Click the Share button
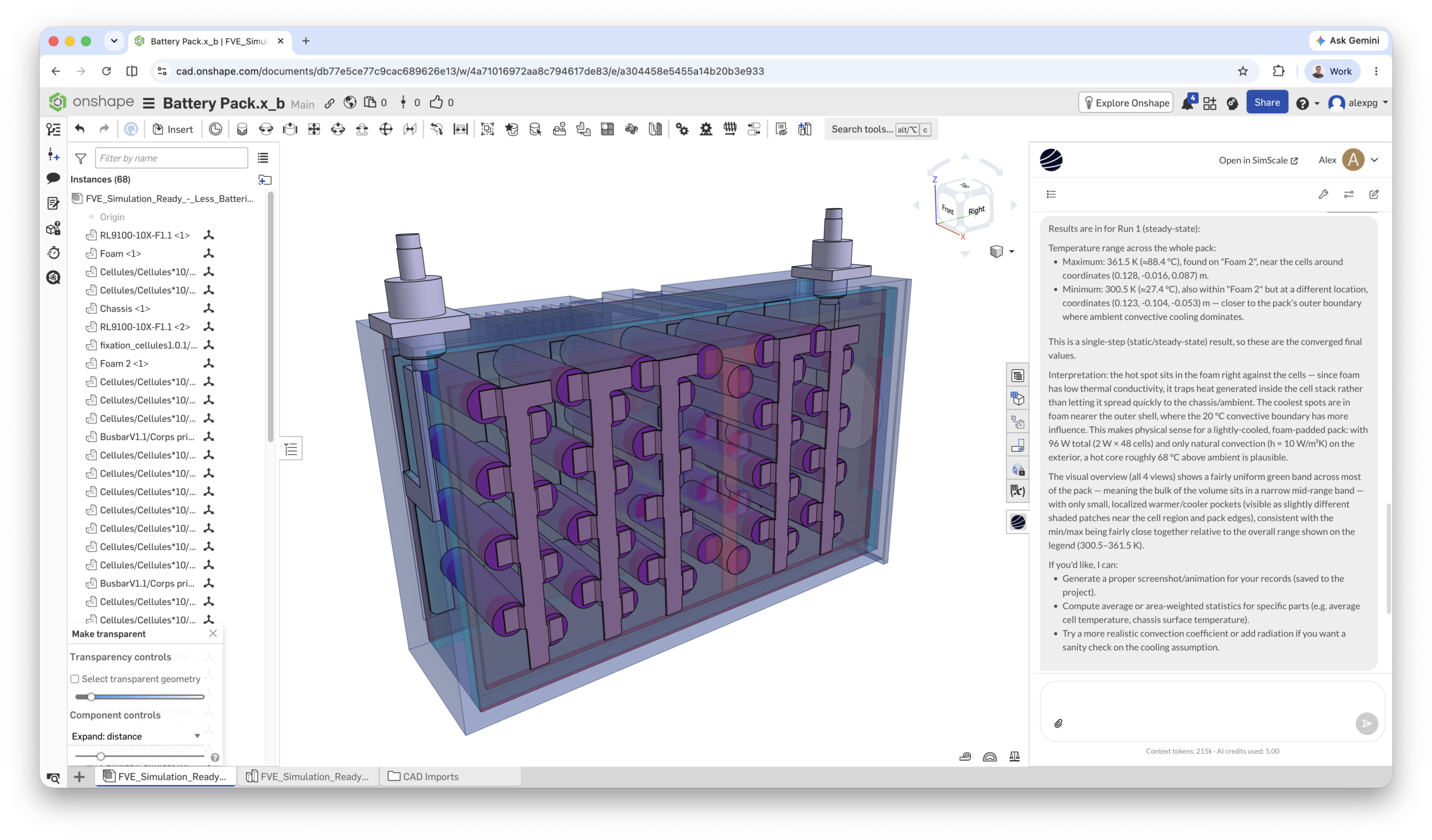 1266,102
